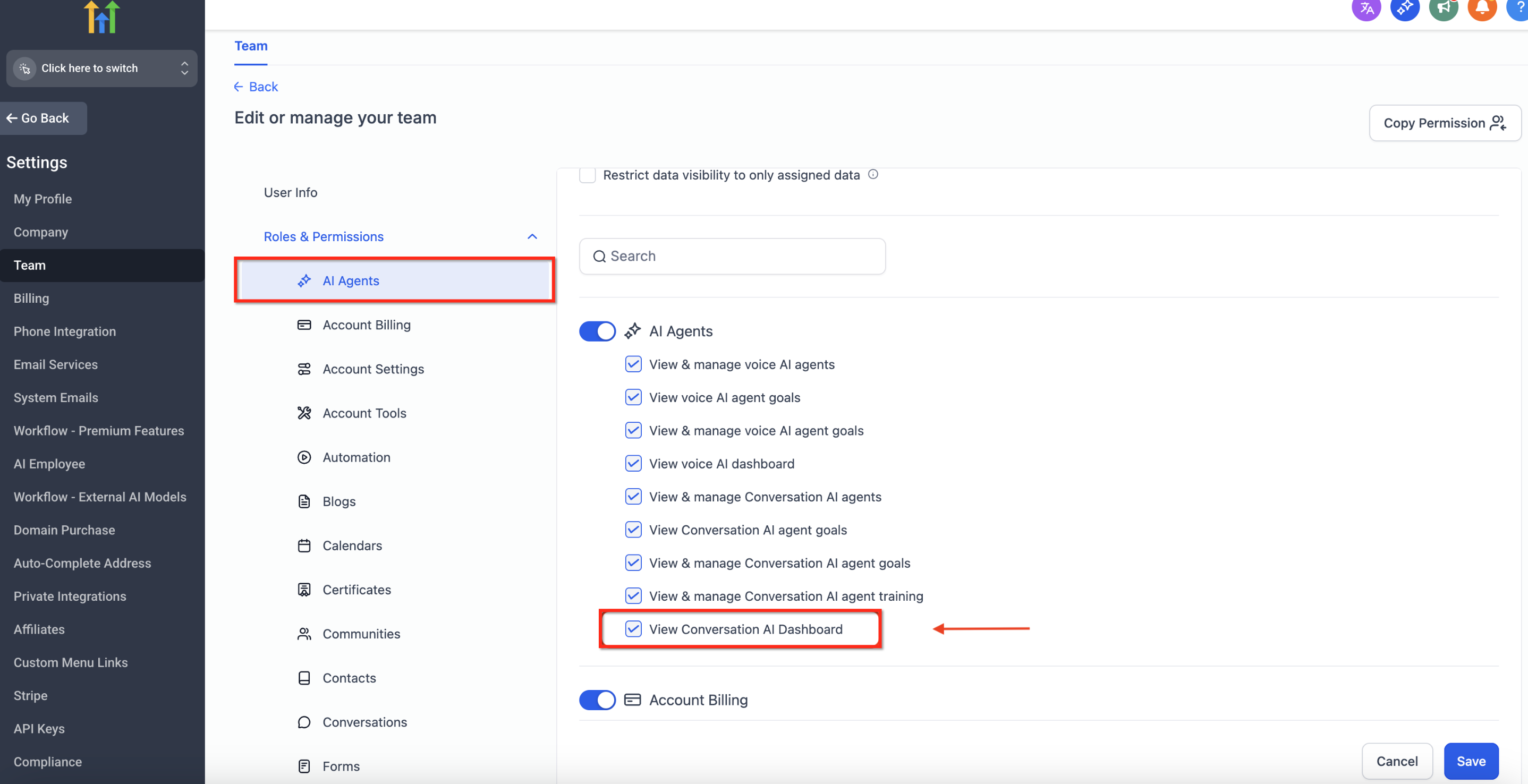Open the Team tab at top
The height and width of the screenshot is (784, 1528).
pyautogui.click(x=250, y=46)
